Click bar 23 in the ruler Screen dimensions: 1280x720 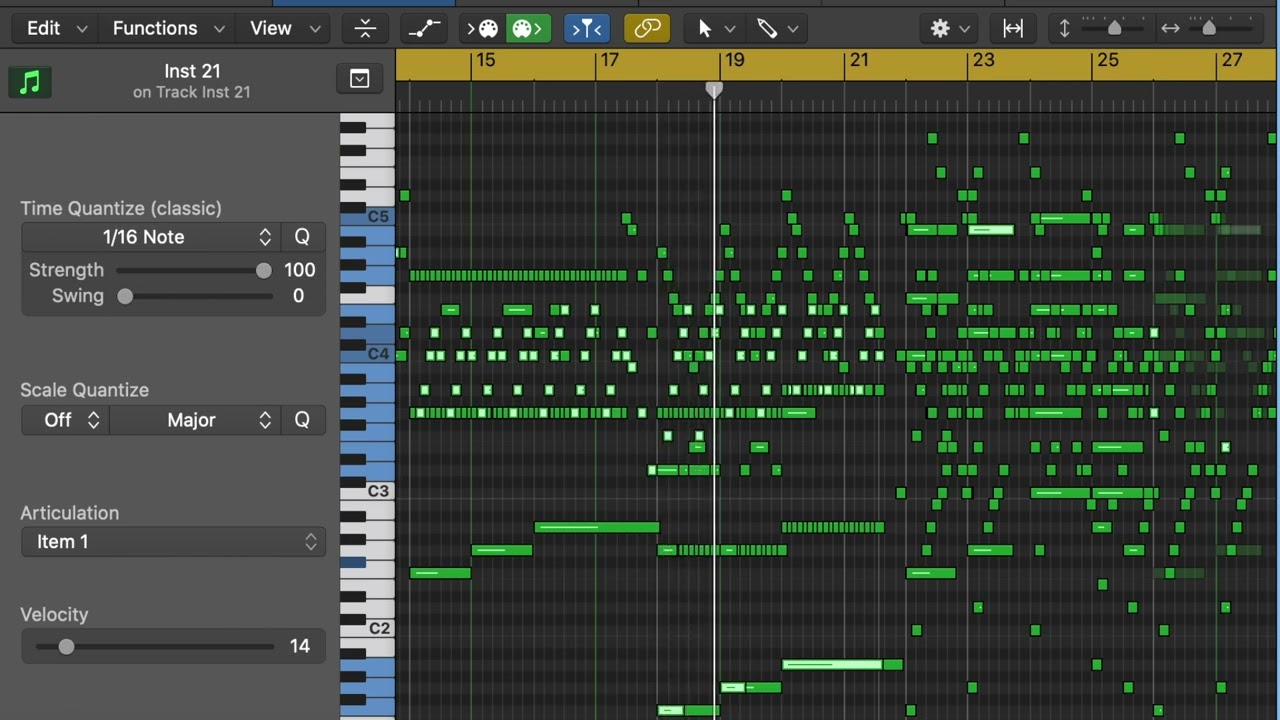[984, 60]
